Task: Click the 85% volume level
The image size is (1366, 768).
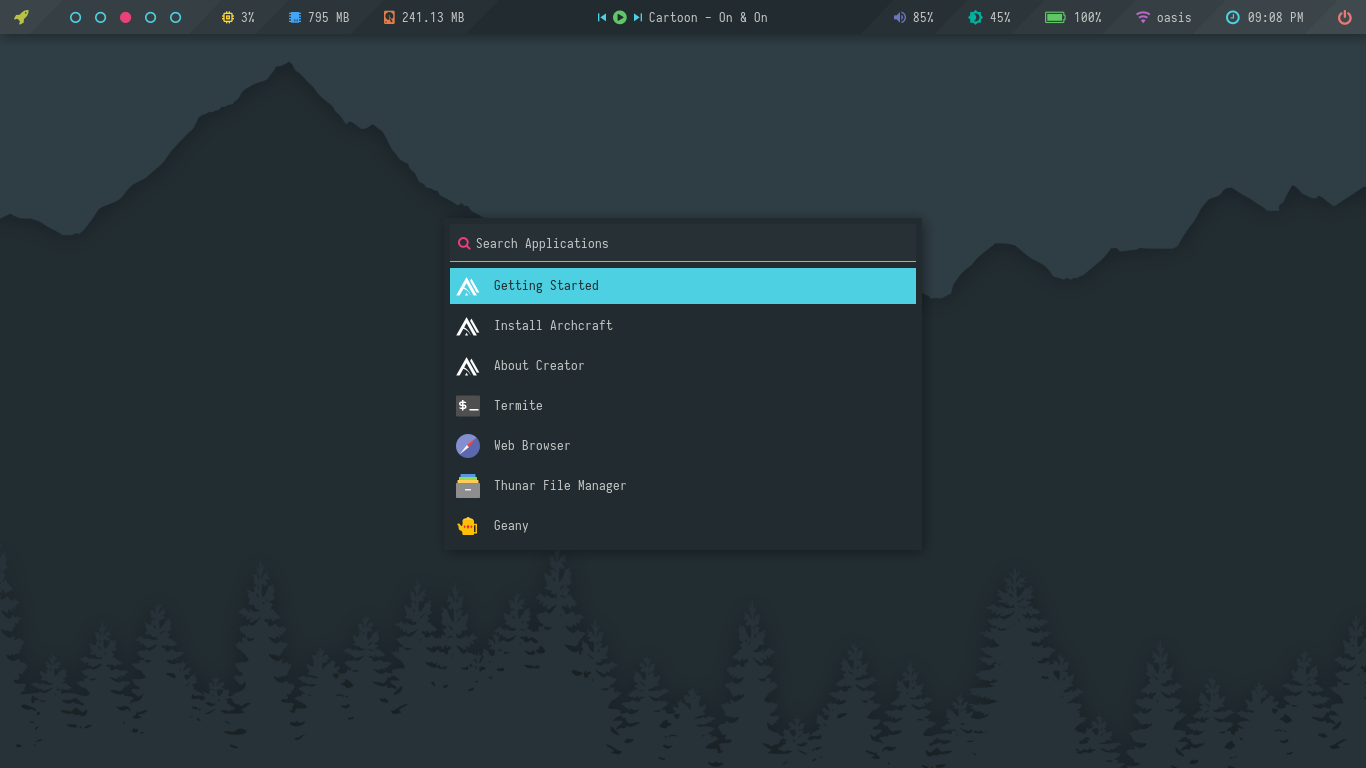Action: click(923, 17)
